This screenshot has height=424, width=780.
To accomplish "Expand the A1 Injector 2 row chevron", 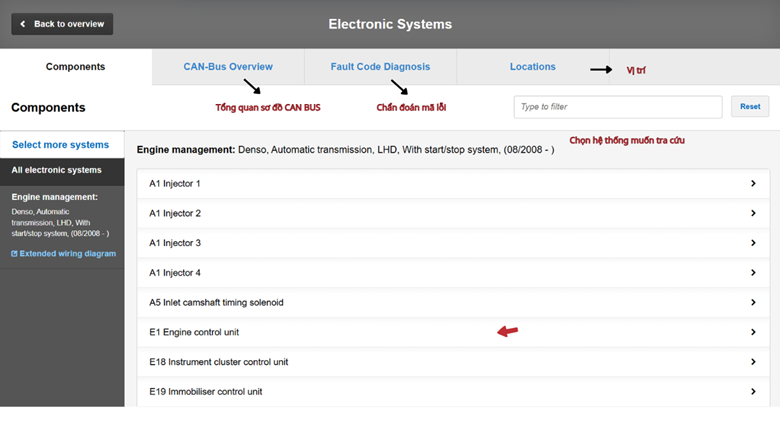I will [753, 213].
